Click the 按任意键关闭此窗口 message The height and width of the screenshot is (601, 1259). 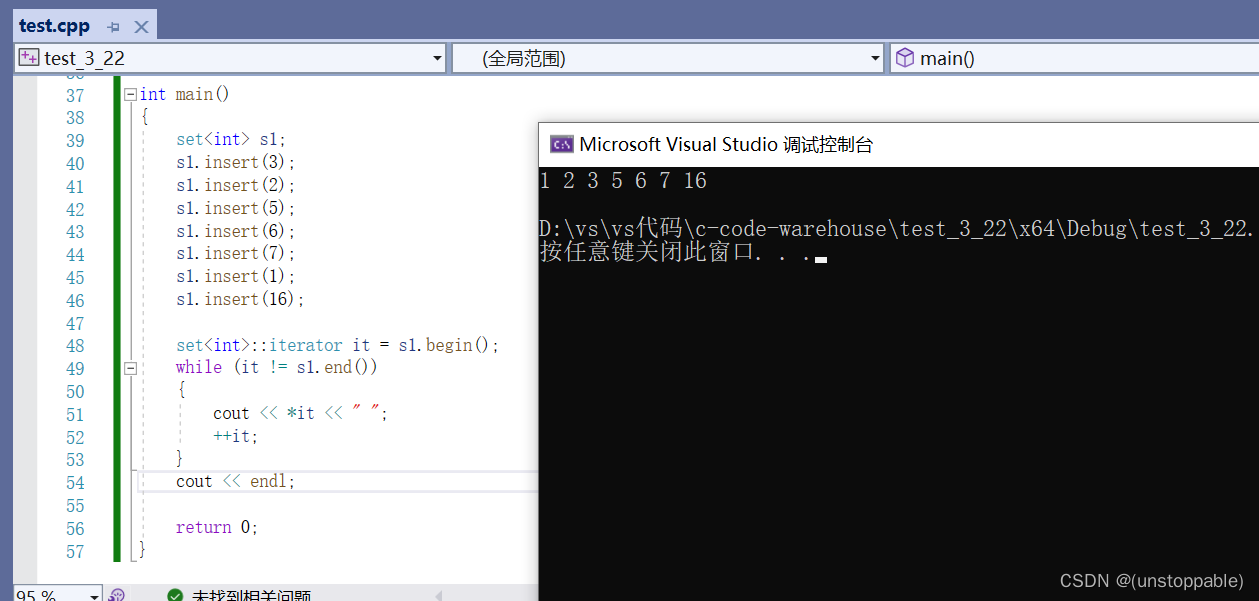tap(683, 252)
